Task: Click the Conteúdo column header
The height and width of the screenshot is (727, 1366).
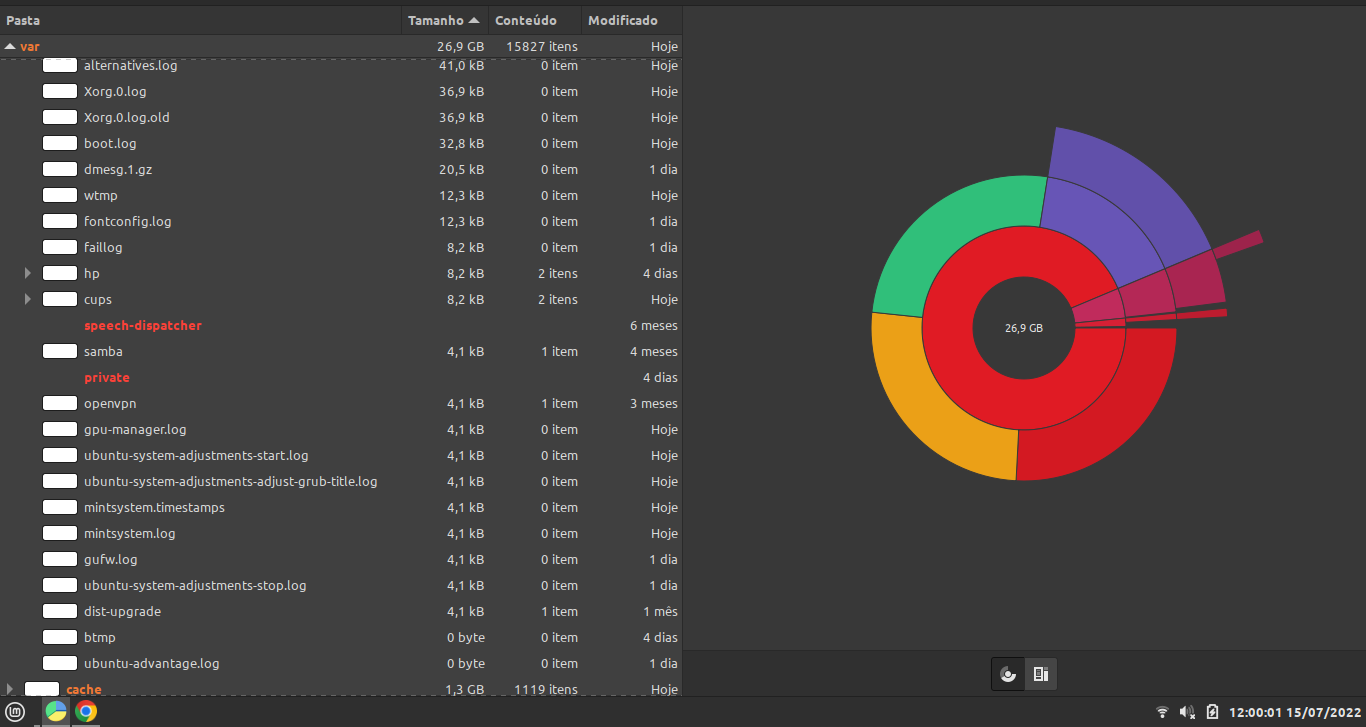Action: [x=526, y=20]
